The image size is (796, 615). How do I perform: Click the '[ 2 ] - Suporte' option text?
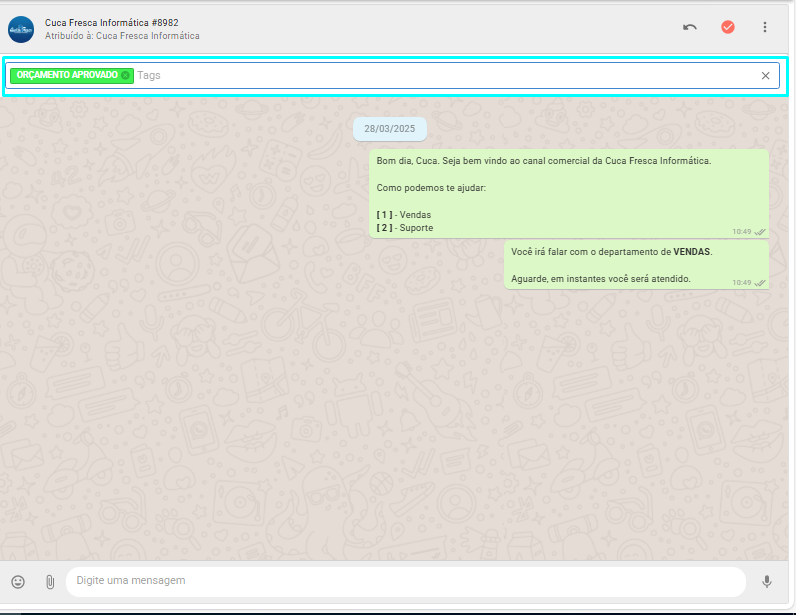pyautogui.click(x=405, y=228)
